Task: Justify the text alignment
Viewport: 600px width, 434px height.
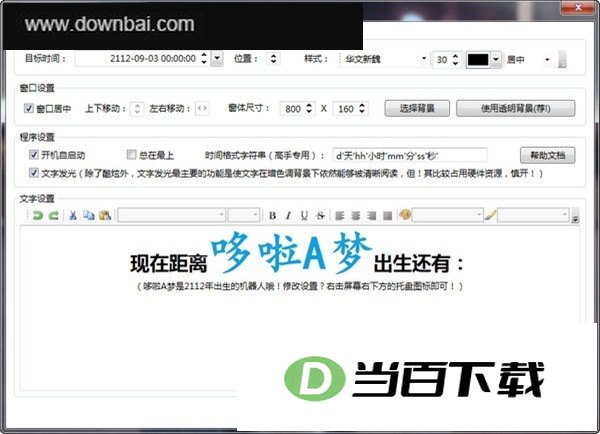Action: click(x=388, y=216)
